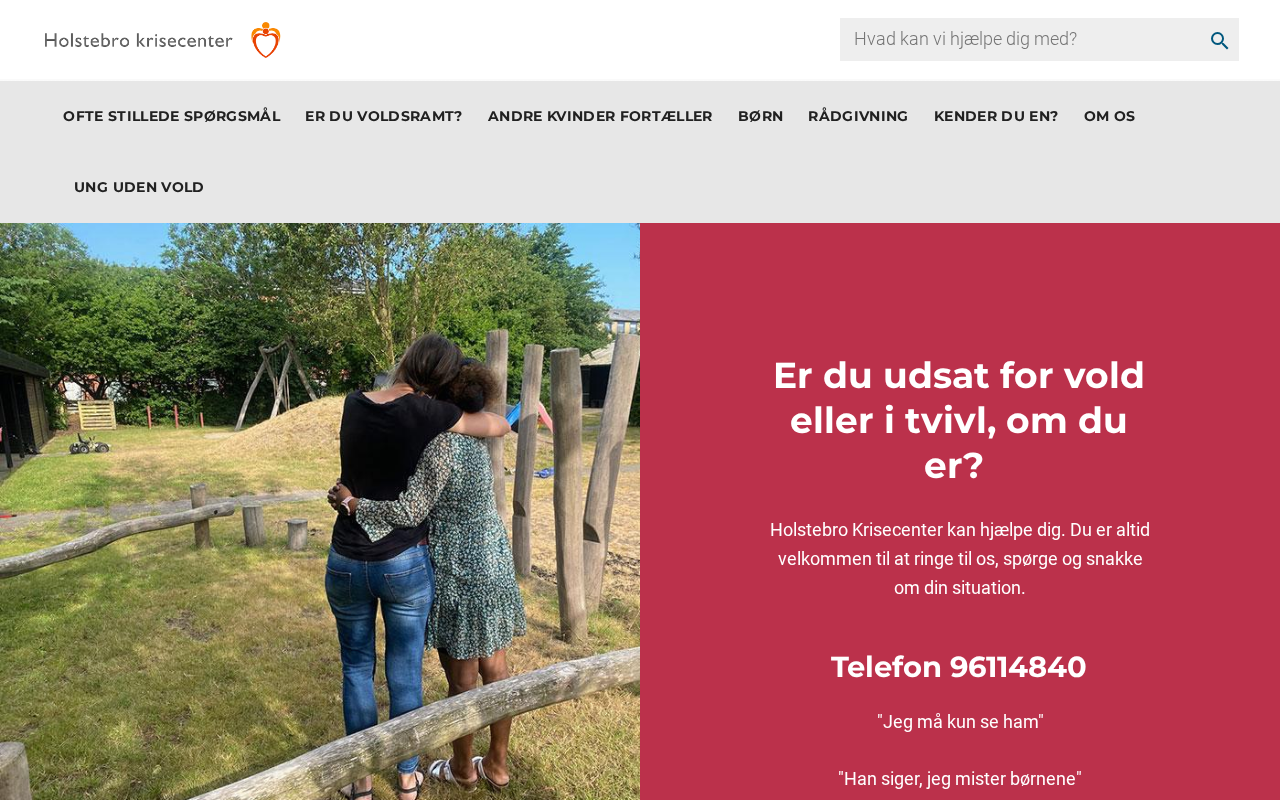
Task: Click the Telefon 96114840 heading
Action: tap(959, 667)
